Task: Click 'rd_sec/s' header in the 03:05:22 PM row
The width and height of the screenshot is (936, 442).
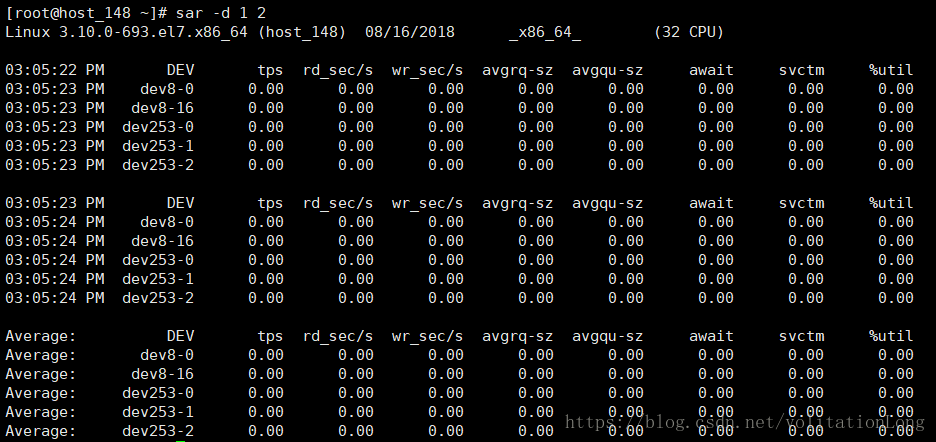Action: point(338,70)
